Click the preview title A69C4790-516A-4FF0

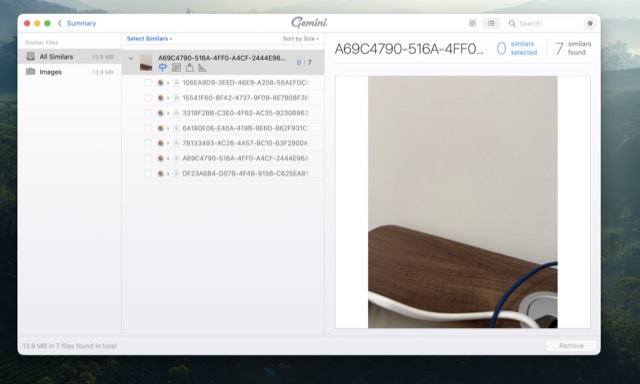coord(409,49)
